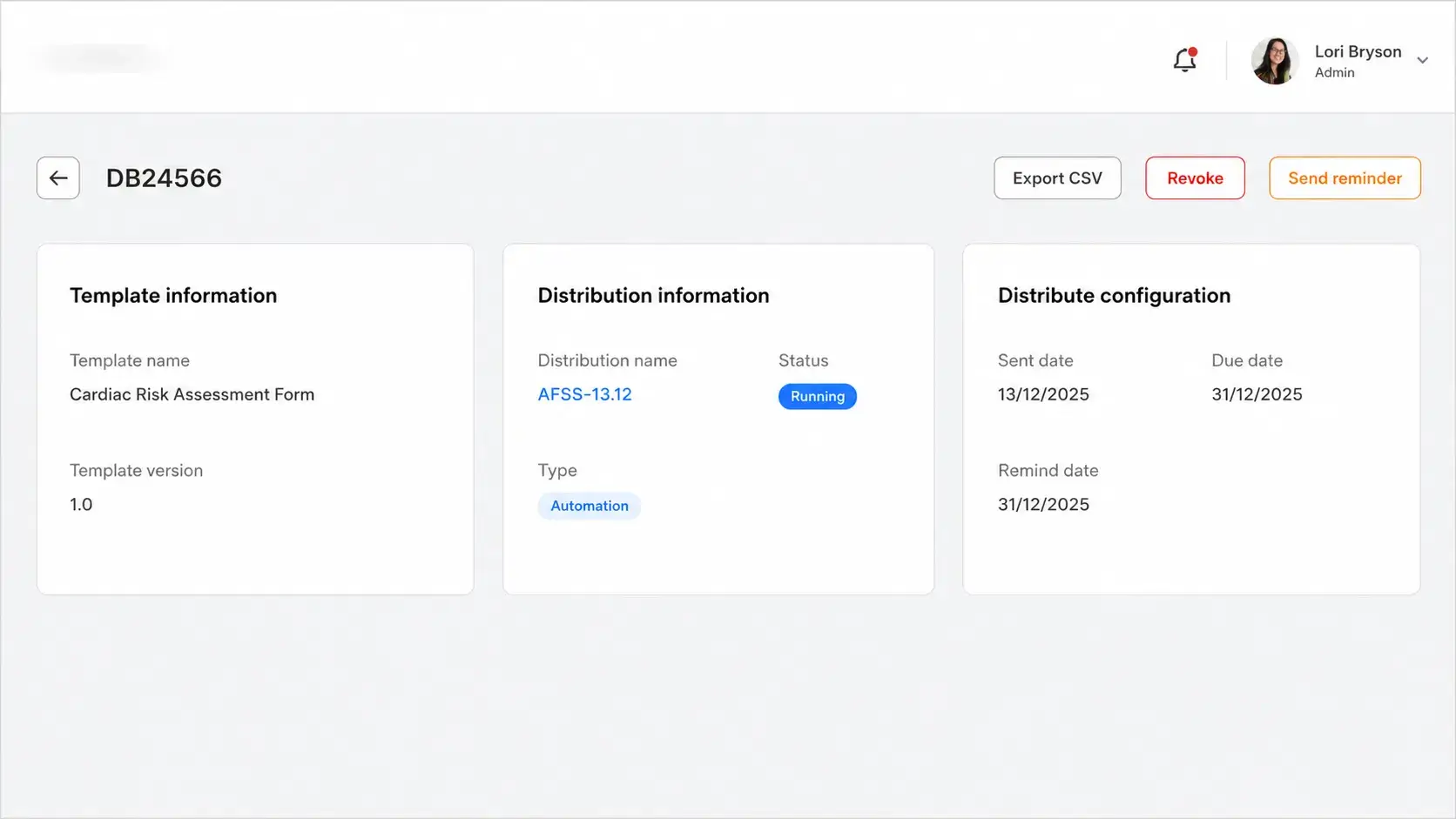Image resolution: width=1456 pixels, height=819 pixels.
Task: Click the 31/12/2025 value below Due date
Action: coord(1257,394)
